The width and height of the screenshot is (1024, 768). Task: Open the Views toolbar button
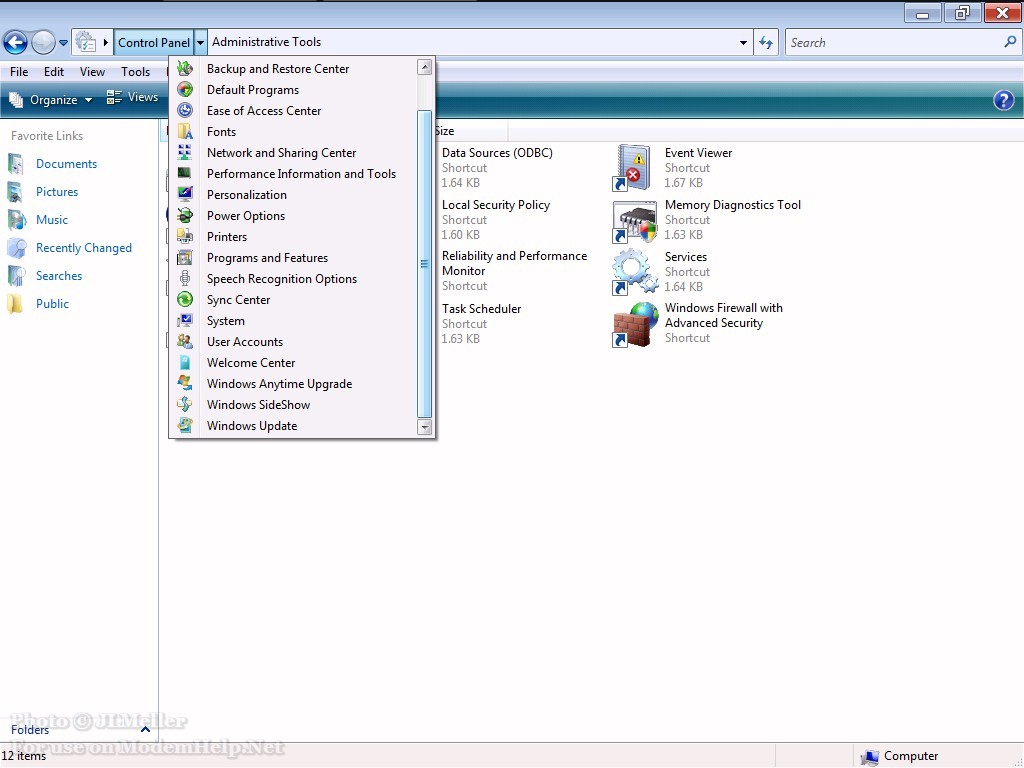(133, 97)
